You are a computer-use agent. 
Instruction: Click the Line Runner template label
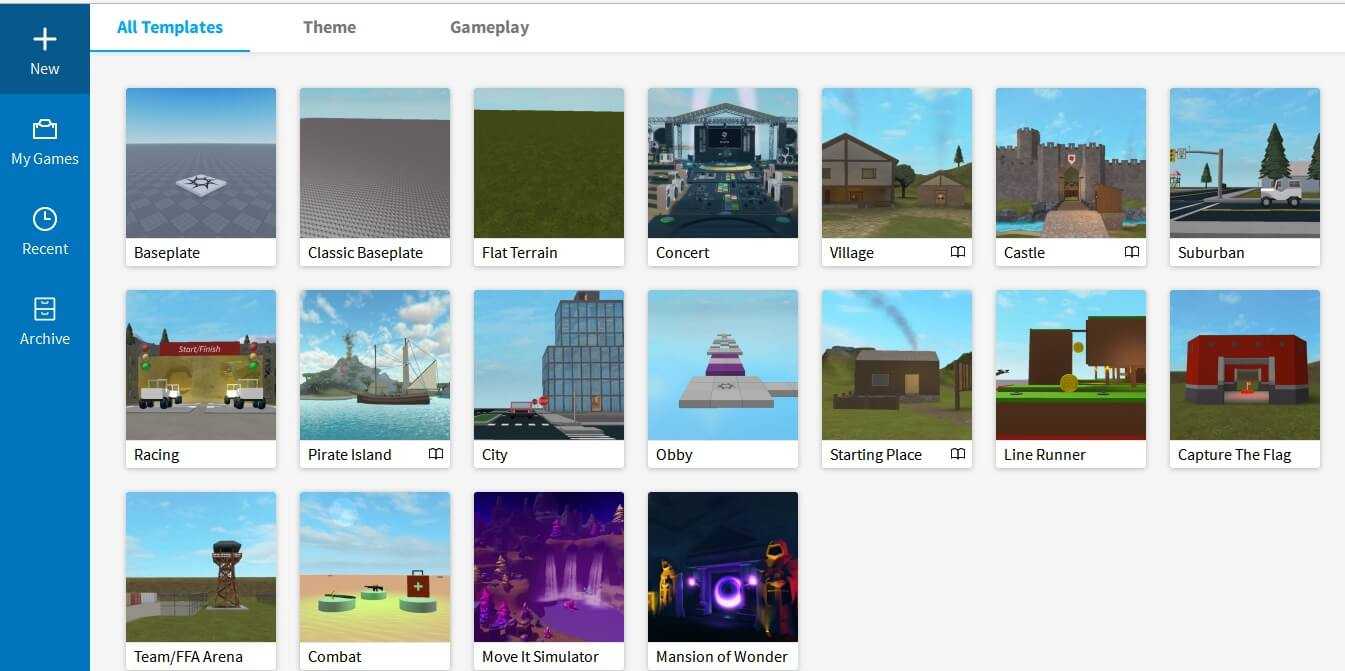(x=1045, y=455)
